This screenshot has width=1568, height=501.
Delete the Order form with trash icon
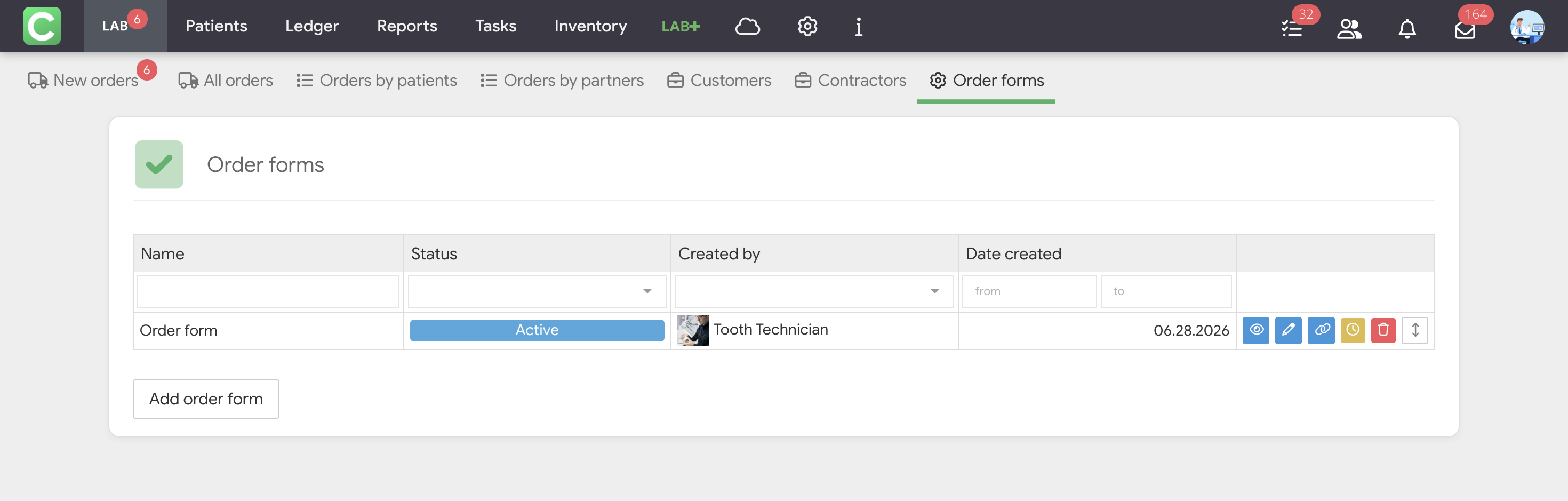pyautogui.click(x=1383, y=331)
